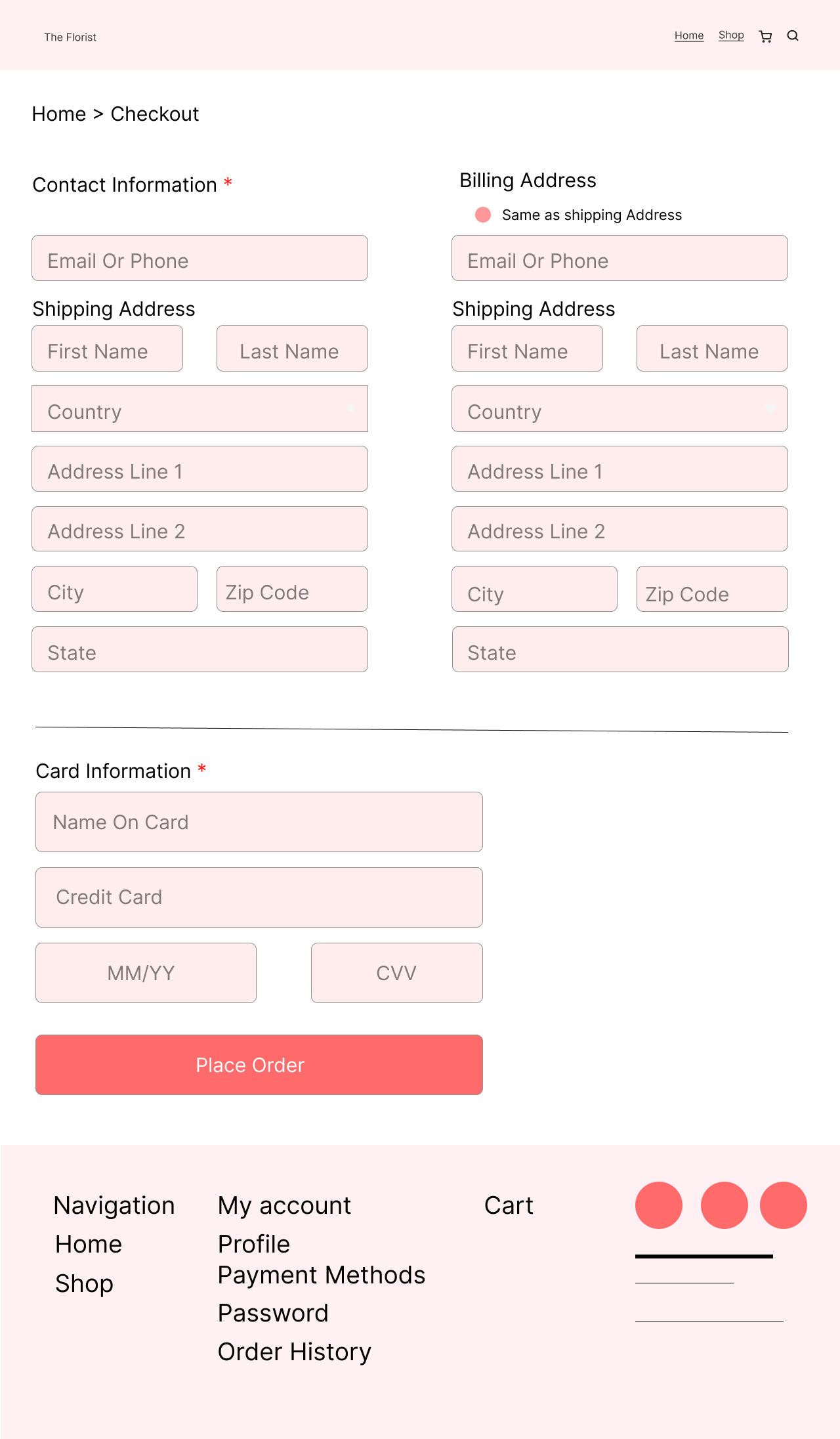
Task: Focus the MM/YY expiry field
Action: pos(146,973)
